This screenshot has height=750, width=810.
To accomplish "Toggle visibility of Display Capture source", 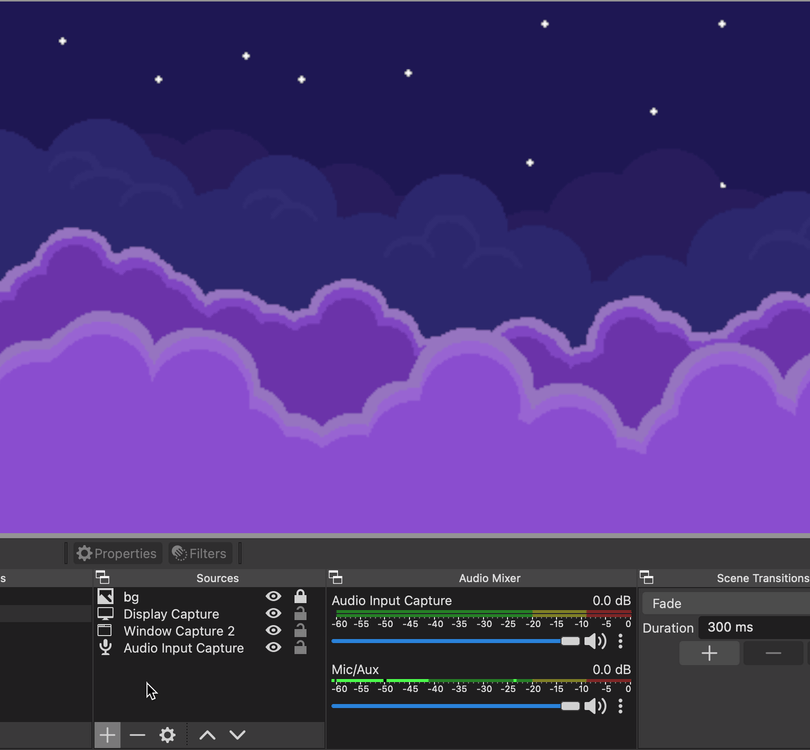I will (x=273, y=614).
